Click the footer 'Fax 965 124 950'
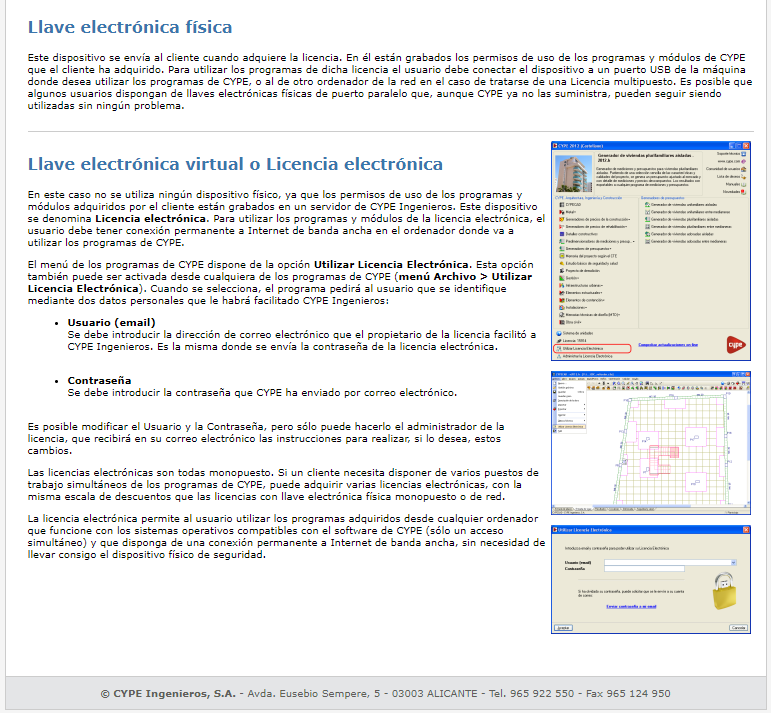The width and height of the screenshot is (771, 713). (x=628, y=694)
